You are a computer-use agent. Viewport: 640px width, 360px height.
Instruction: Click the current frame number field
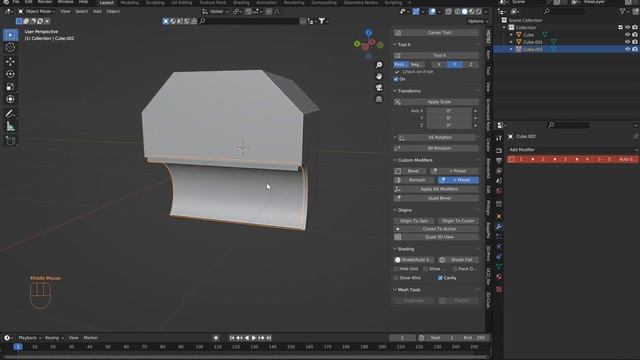(402, 338)
